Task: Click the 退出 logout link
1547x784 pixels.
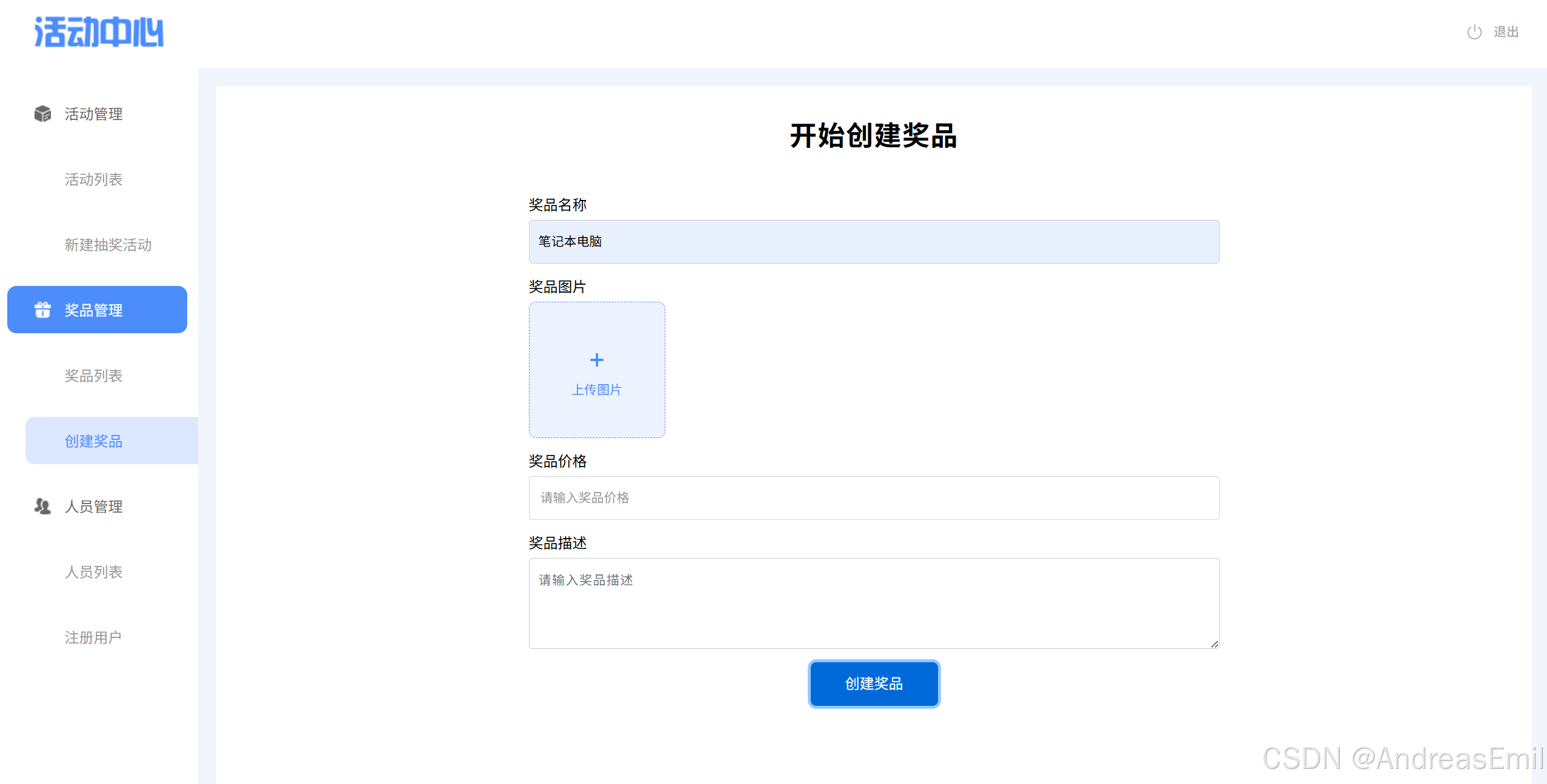Action: 1505,32
